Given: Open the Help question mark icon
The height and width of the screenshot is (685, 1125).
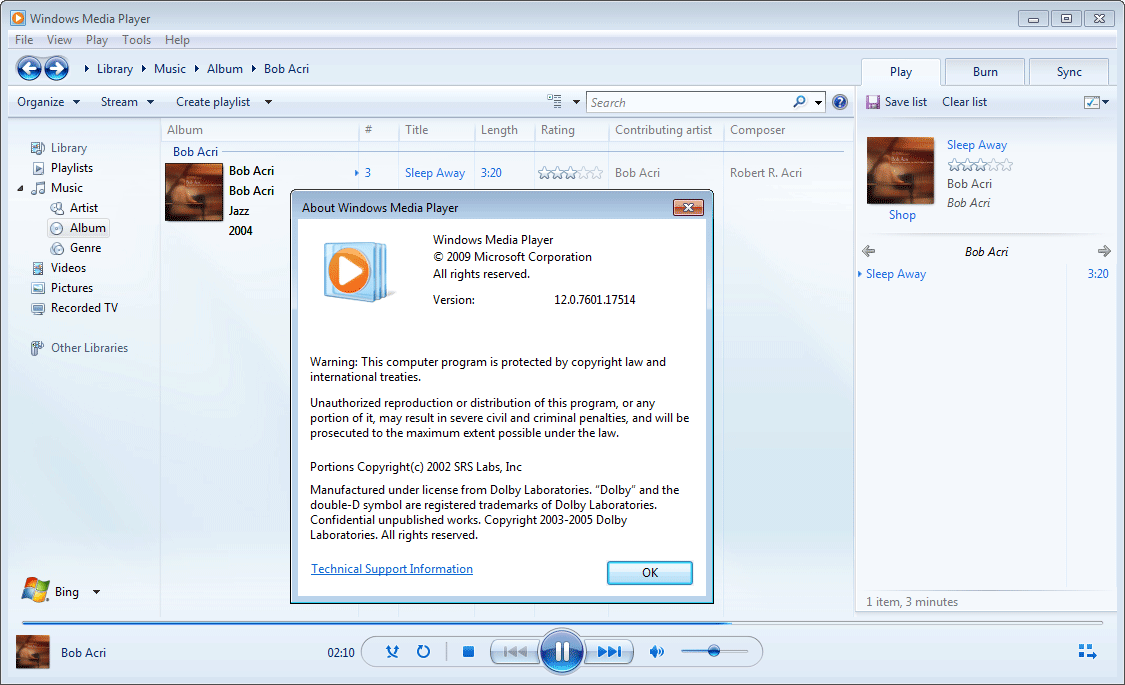Looking at the screenshot, I should click(839, 102).
